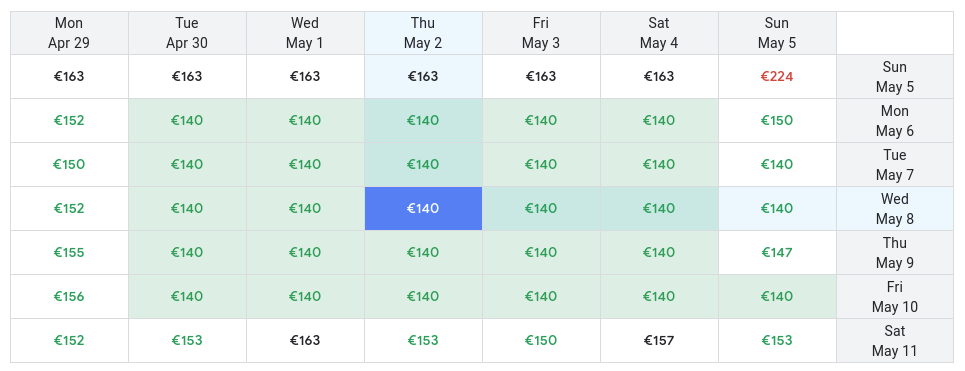The height and width of the screenshot is (371, 965).
Task: Choose the €150 fare in the Mon May 6 row
Action: [777, 121]
